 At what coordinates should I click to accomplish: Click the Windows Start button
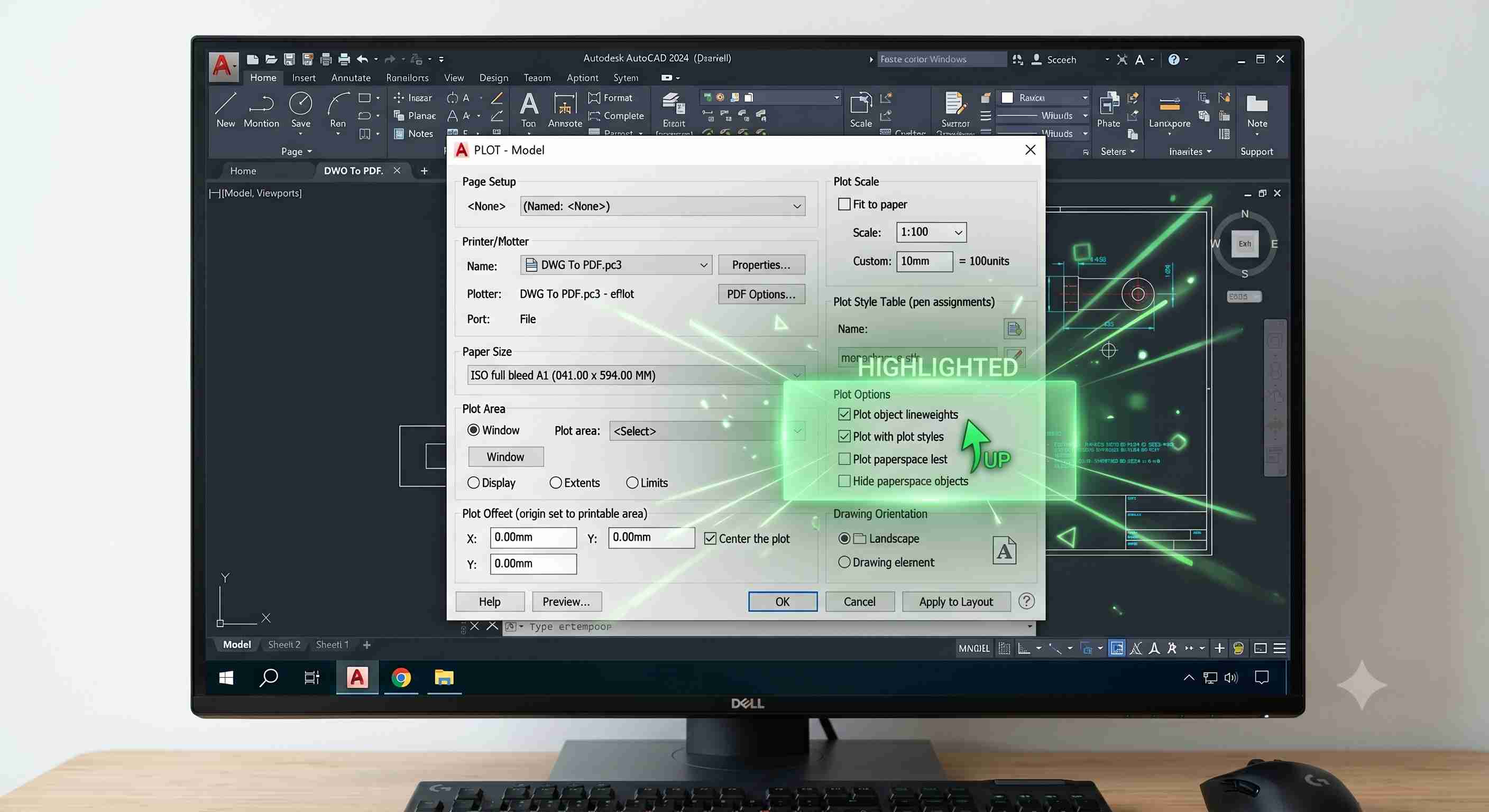(226, 677)
